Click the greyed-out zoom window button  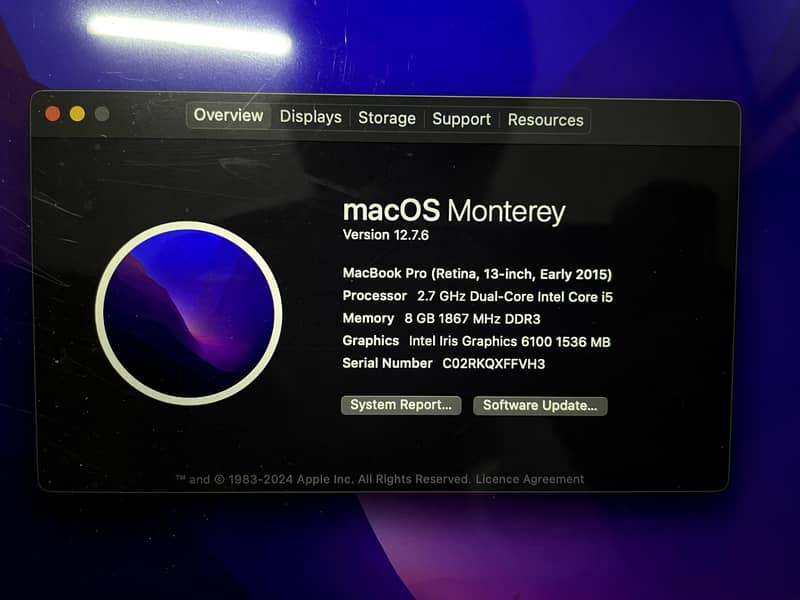coord(102,113)
